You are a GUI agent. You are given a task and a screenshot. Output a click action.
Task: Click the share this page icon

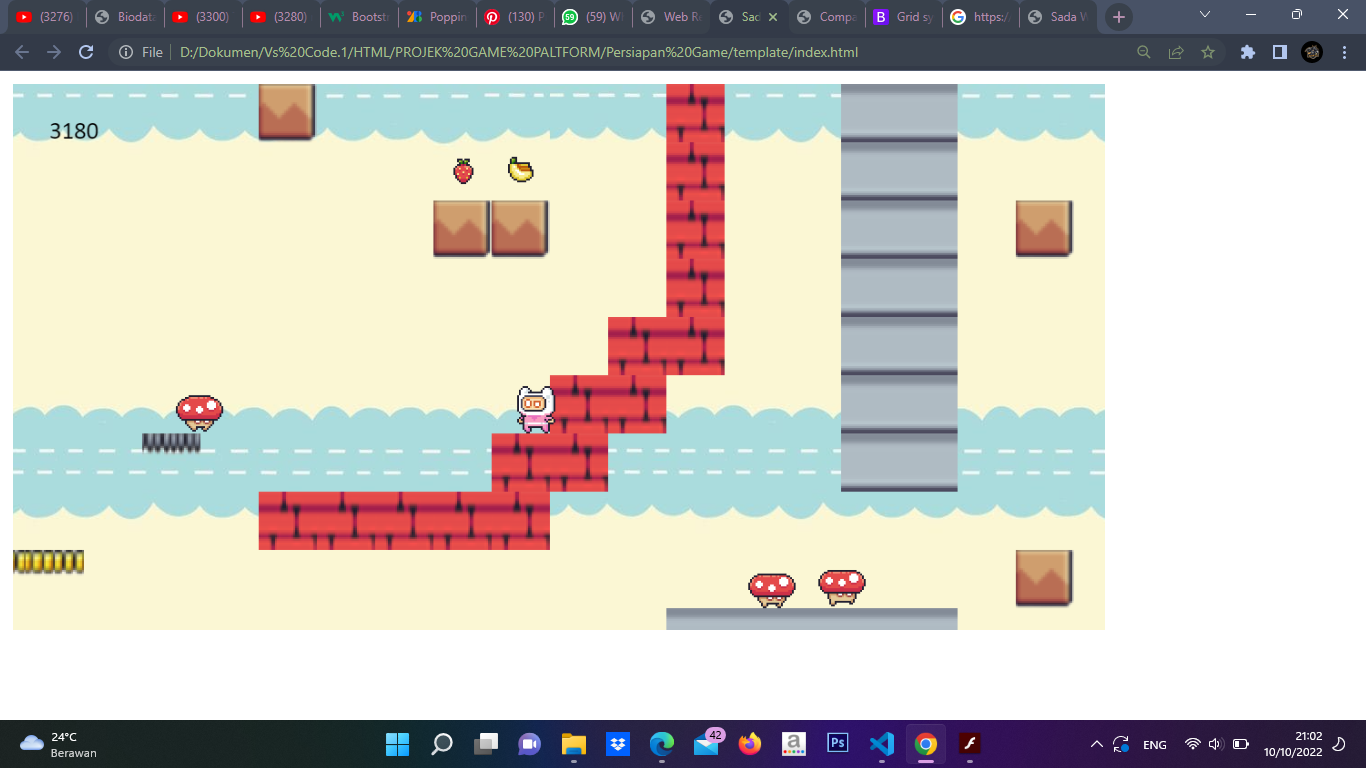point(1176,52)
